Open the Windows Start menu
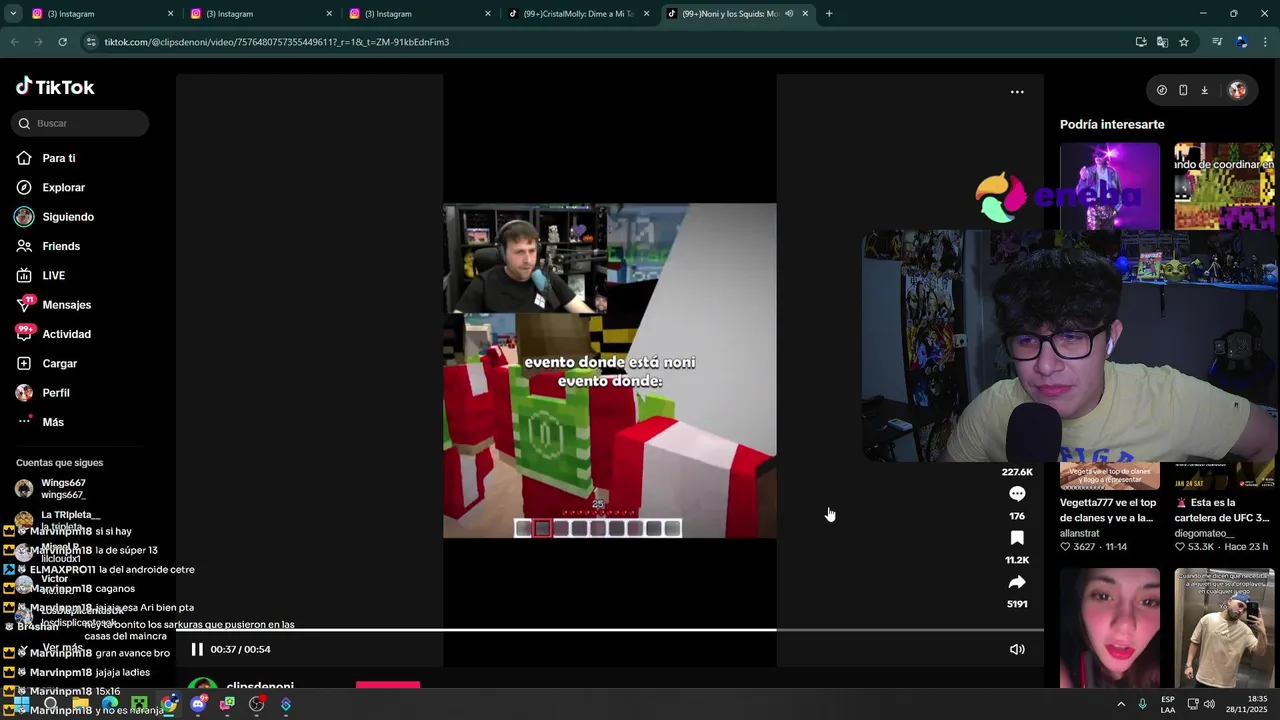This screenshot has width=1280, height=720. [x=21, y=704]
